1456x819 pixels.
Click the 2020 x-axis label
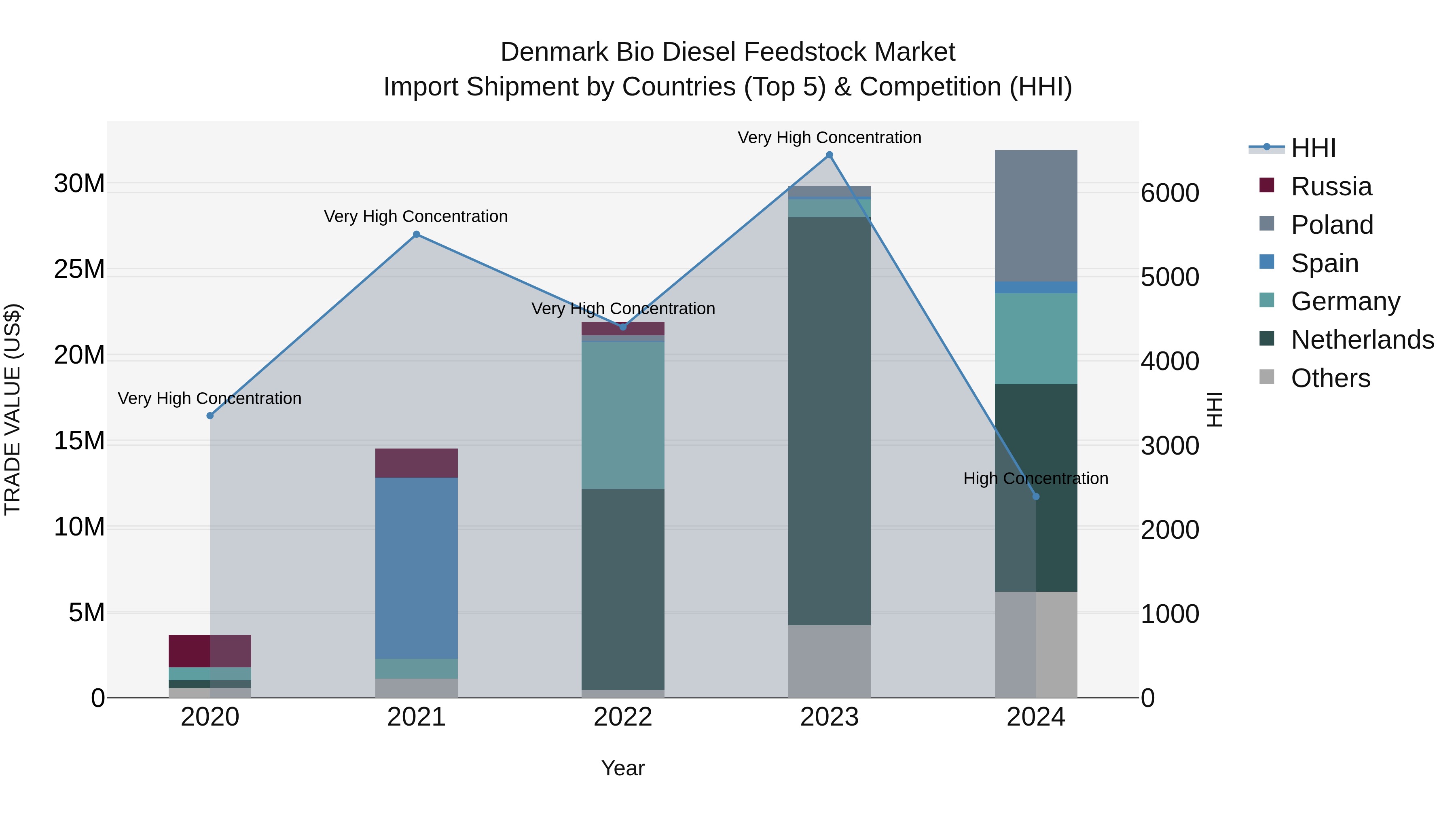tap(210, 717)
